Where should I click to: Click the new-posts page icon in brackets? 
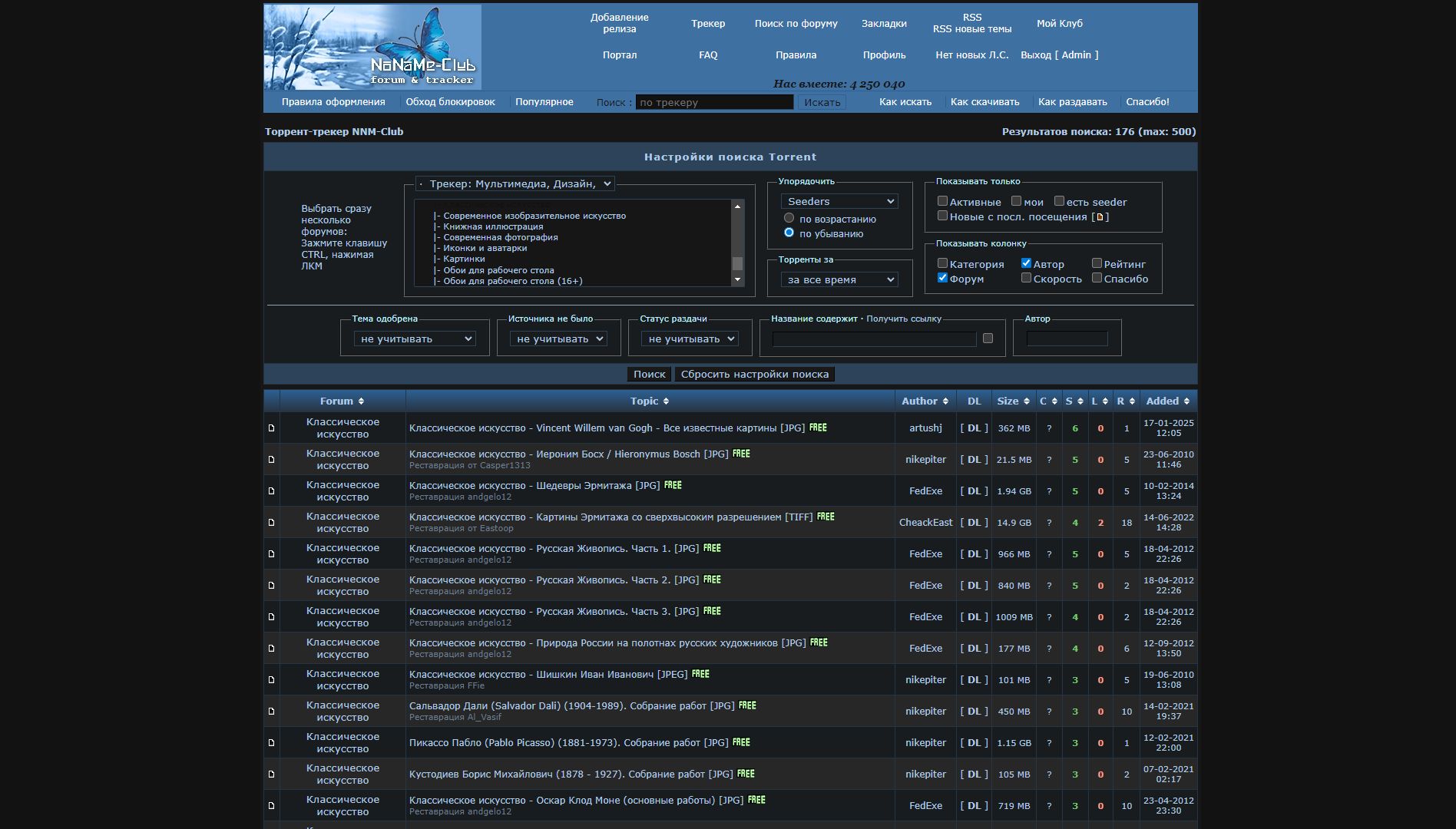1100,217
